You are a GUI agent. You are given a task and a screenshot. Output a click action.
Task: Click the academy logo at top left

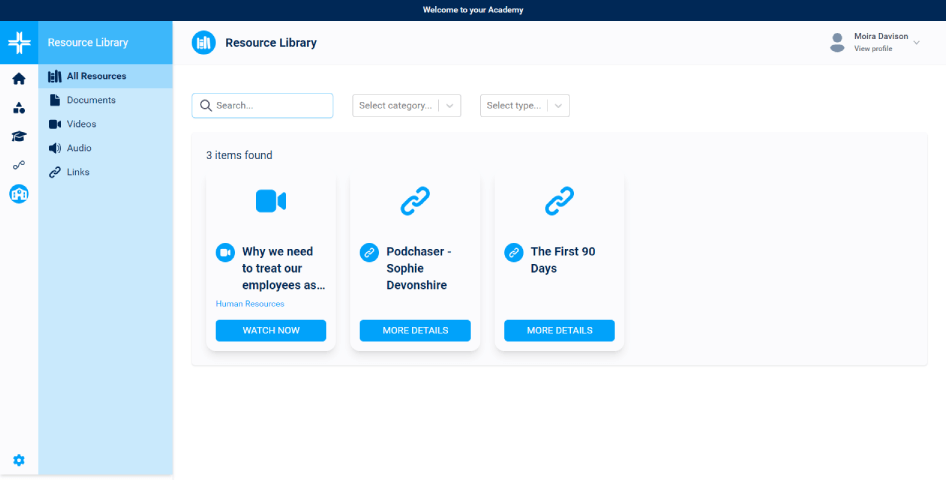(19, 43)
